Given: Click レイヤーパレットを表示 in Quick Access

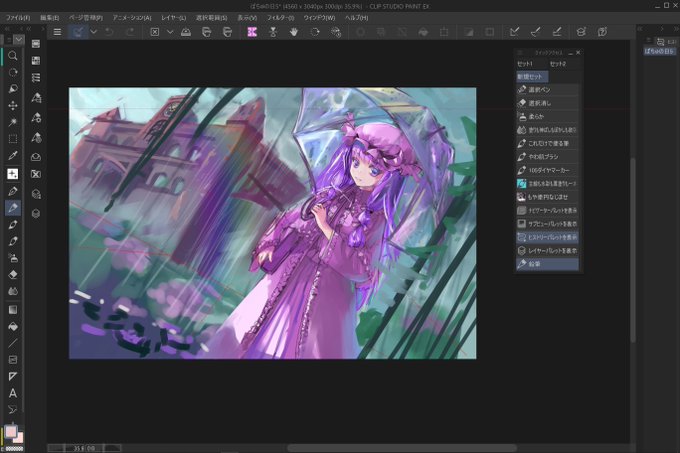Looking at the screenshot, I should (x=547, y=251).
